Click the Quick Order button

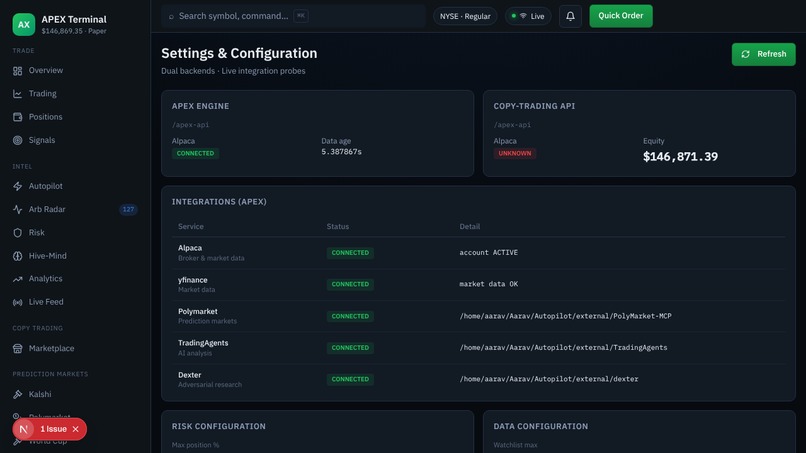[621, 16]
